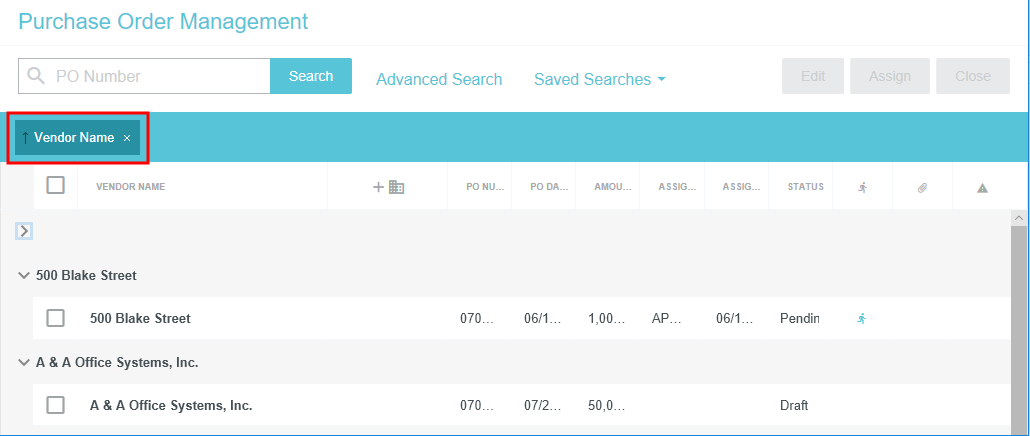Collapse the 500 Blake Street group
The height and width of the screenshot is (436, 1030).
tap(24, 275)
